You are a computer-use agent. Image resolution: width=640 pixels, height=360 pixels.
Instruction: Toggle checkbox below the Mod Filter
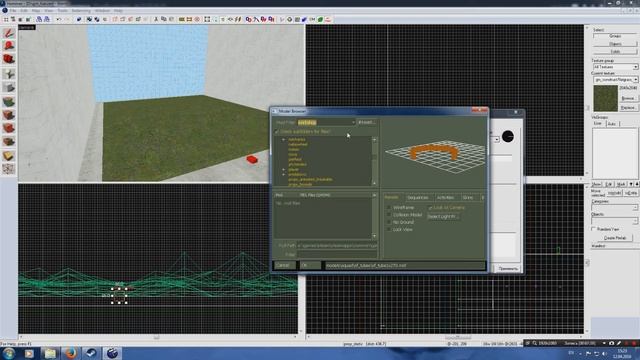point(277,132)
